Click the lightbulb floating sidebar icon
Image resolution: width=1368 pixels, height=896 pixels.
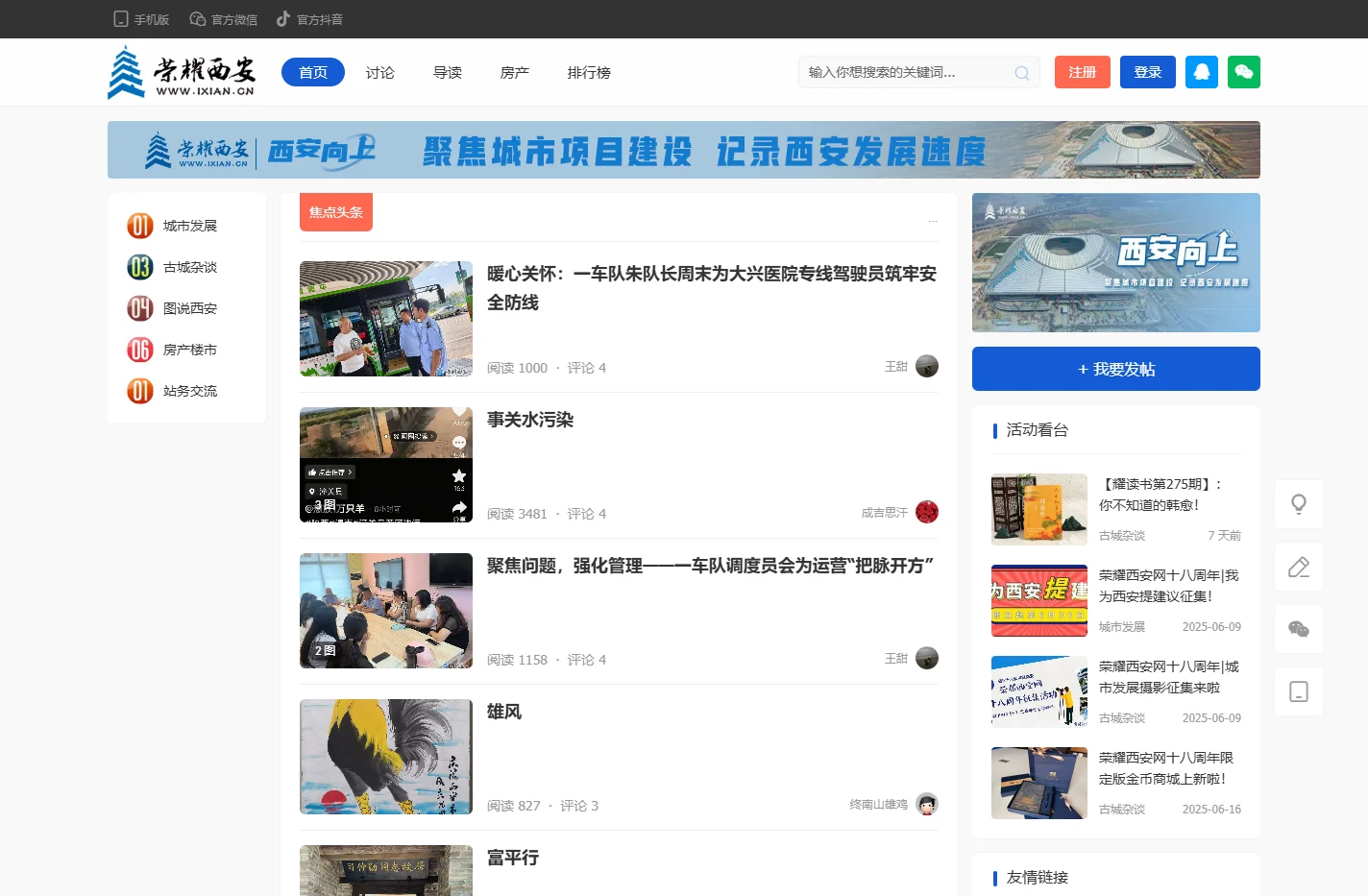coord(1299,504)
